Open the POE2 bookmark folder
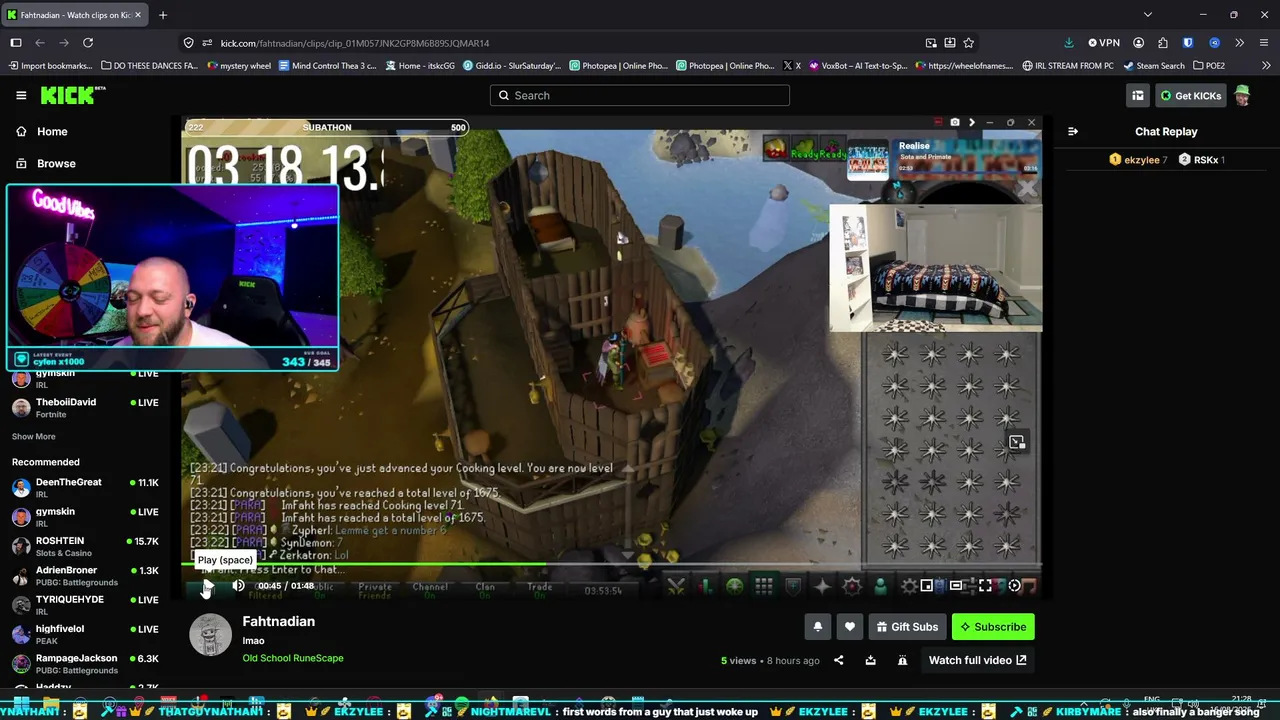 point(1209,66)
